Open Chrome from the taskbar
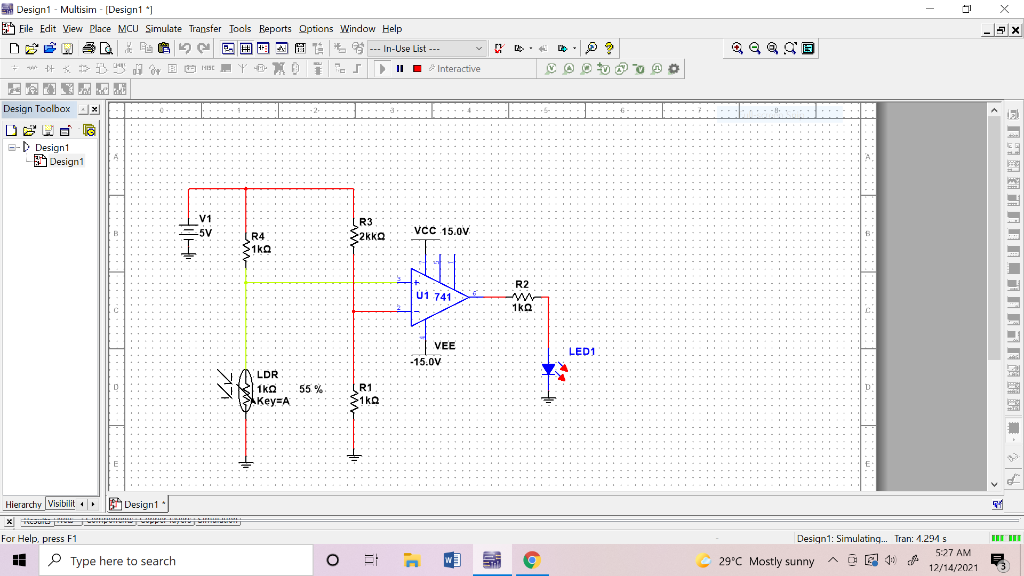Image resolution: width=1024 pixels, height=576 pixels. pos(531,560)
